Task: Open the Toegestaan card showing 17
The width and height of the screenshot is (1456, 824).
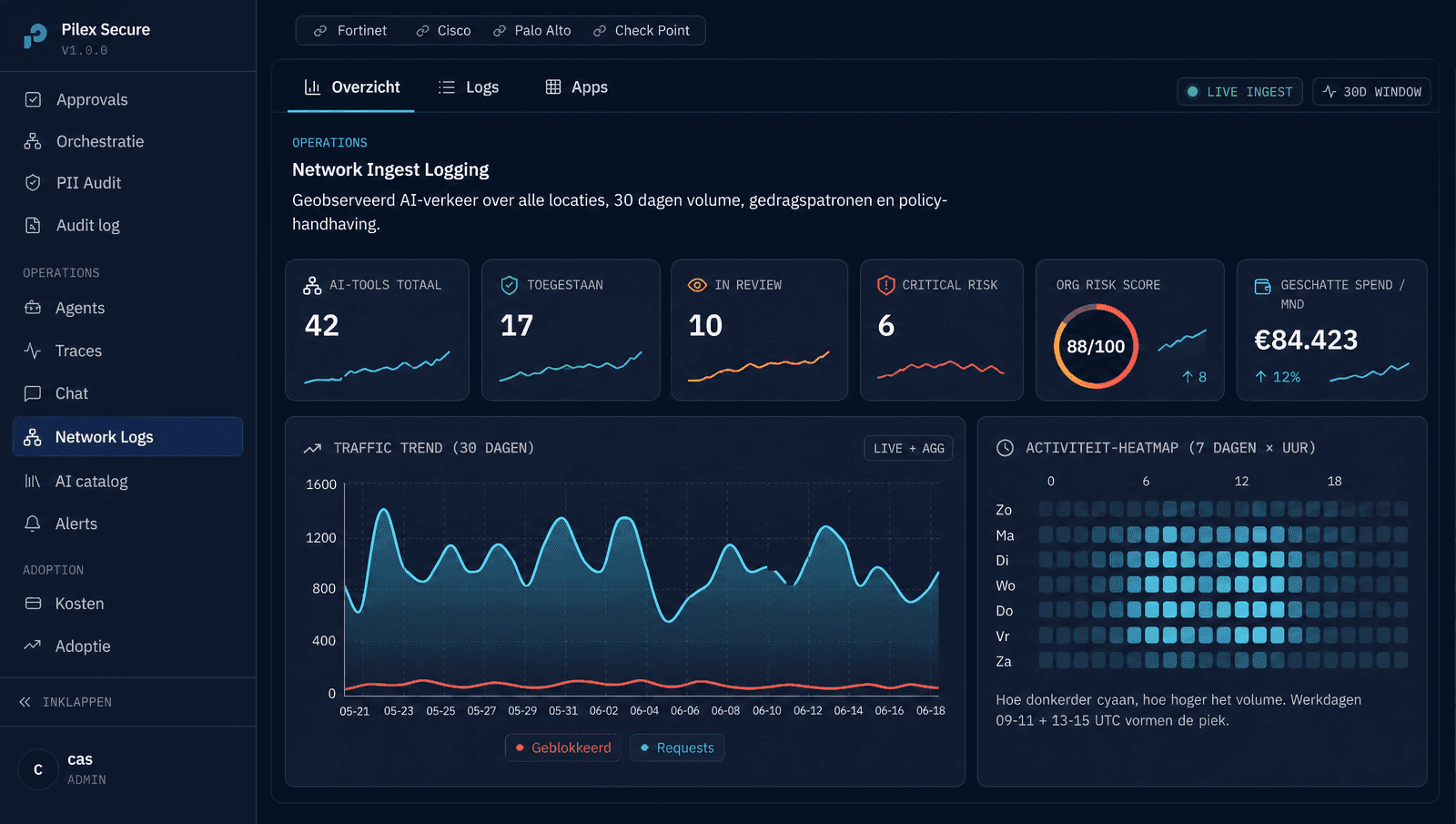Action: [x=571, y=330]
